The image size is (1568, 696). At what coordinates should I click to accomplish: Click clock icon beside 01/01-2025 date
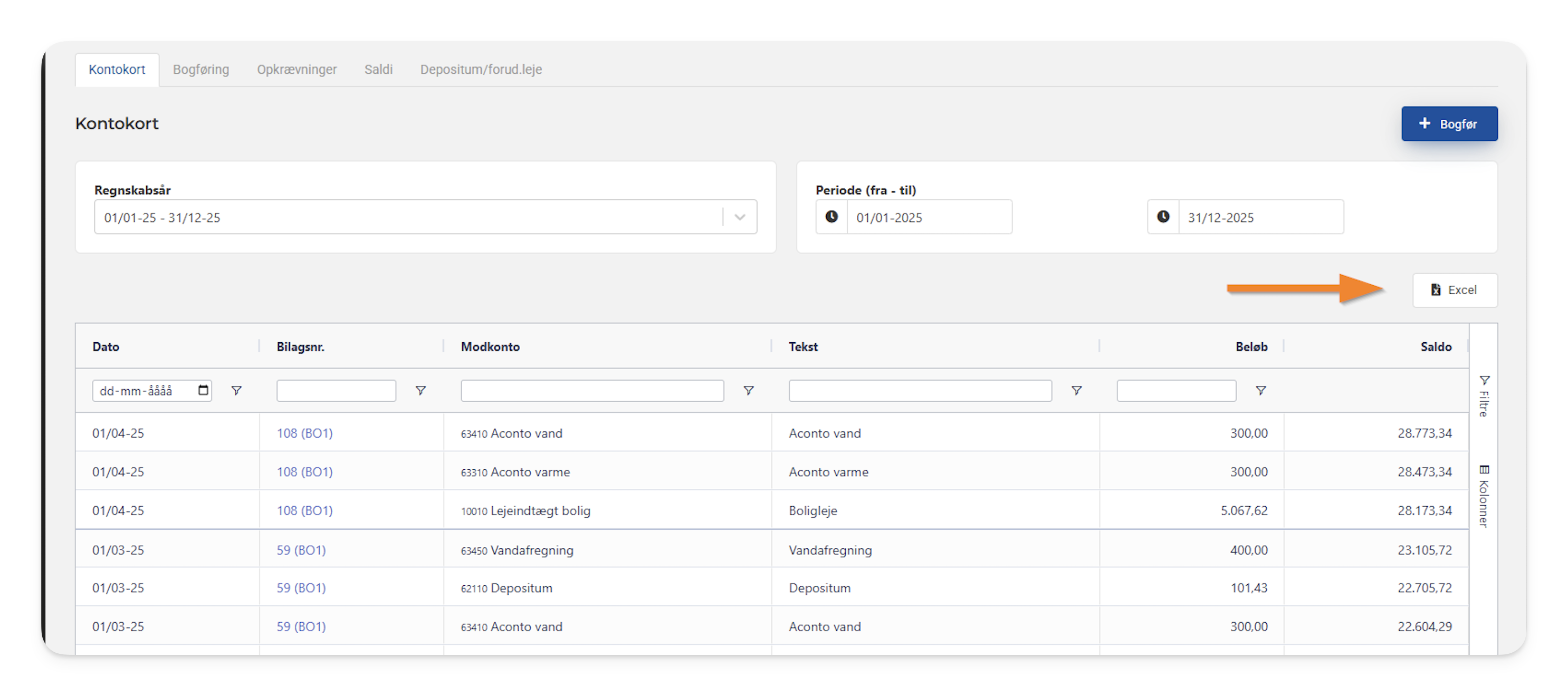tap(831, 217)
